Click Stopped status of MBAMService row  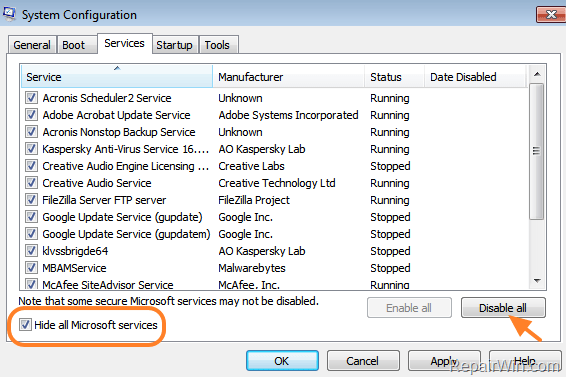[x=390, y=268]
